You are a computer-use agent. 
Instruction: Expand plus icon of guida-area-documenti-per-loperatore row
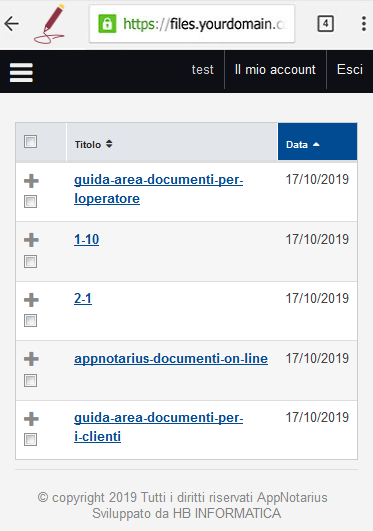click(x=31, y=180)
